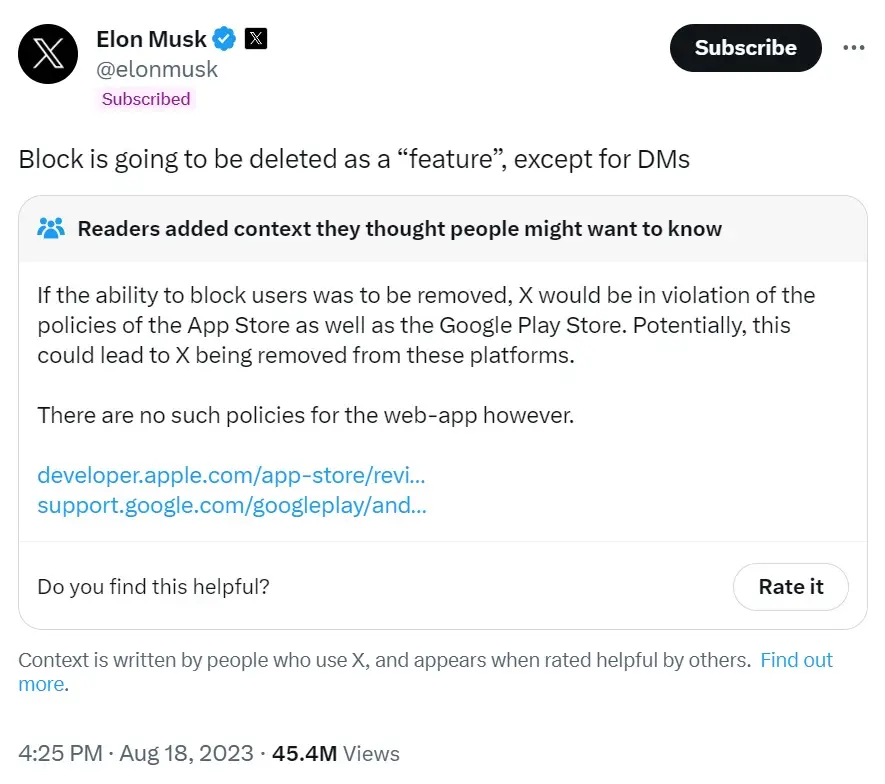Click Subscribe to change subscription state
Image resolution: width=885 pixels, height=784 pixels.
click(745, 47)
